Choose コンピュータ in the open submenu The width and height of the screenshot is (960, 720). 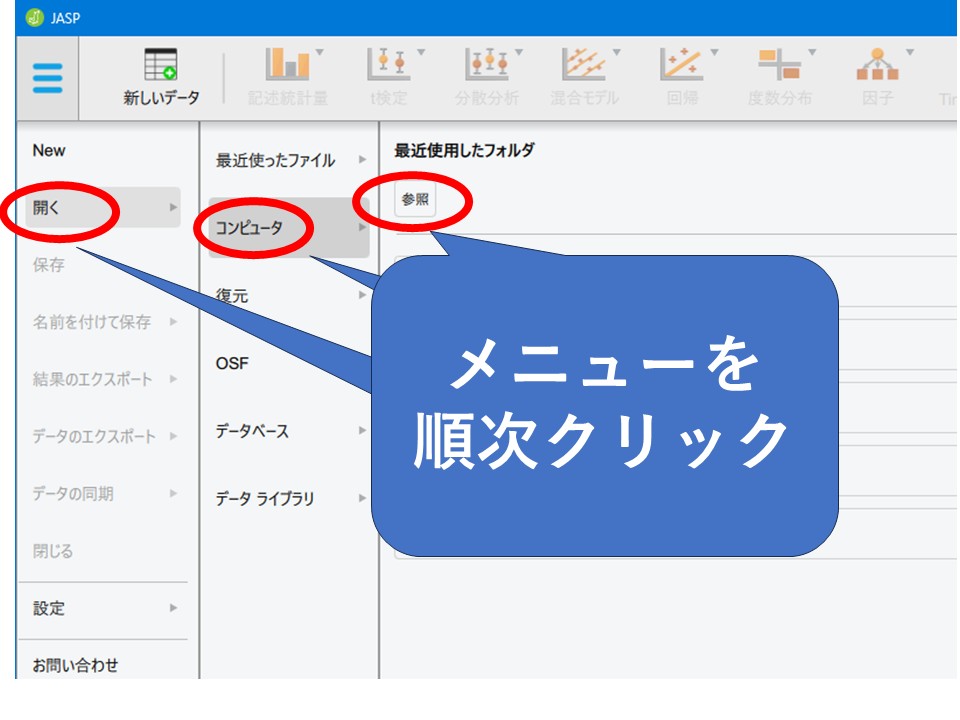pyautogui.click(x=289, y=228)
